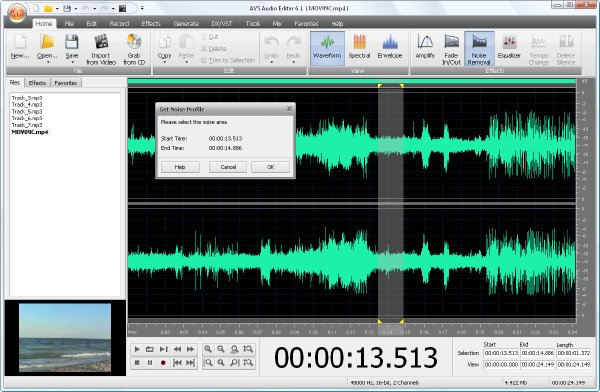Switch to Envelope view
The height and width of the screenshot is (392, 600).
click(x=390, y=48)
